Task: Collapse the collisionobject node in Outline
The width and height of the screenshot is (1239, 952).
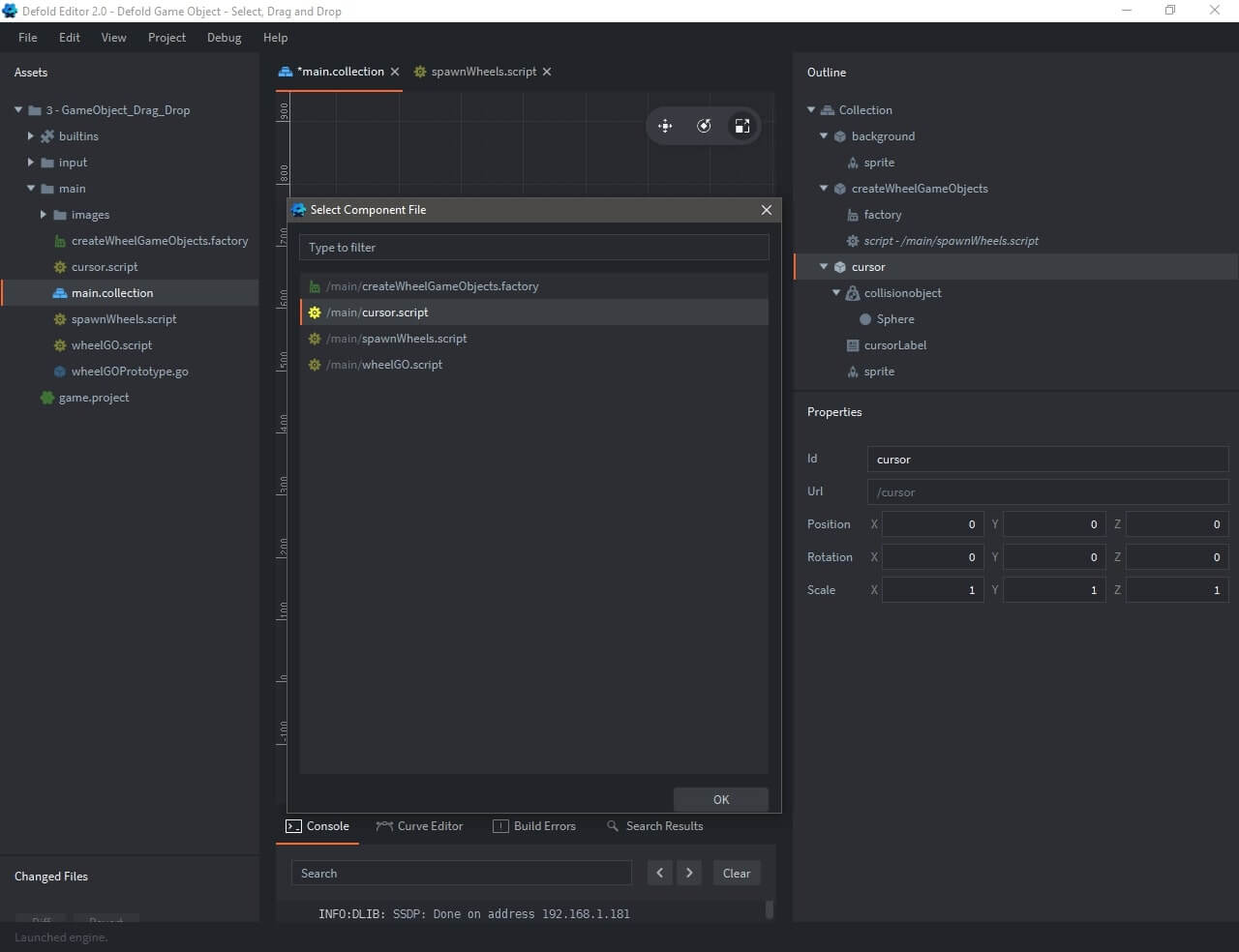Action: tap(836, 293)
